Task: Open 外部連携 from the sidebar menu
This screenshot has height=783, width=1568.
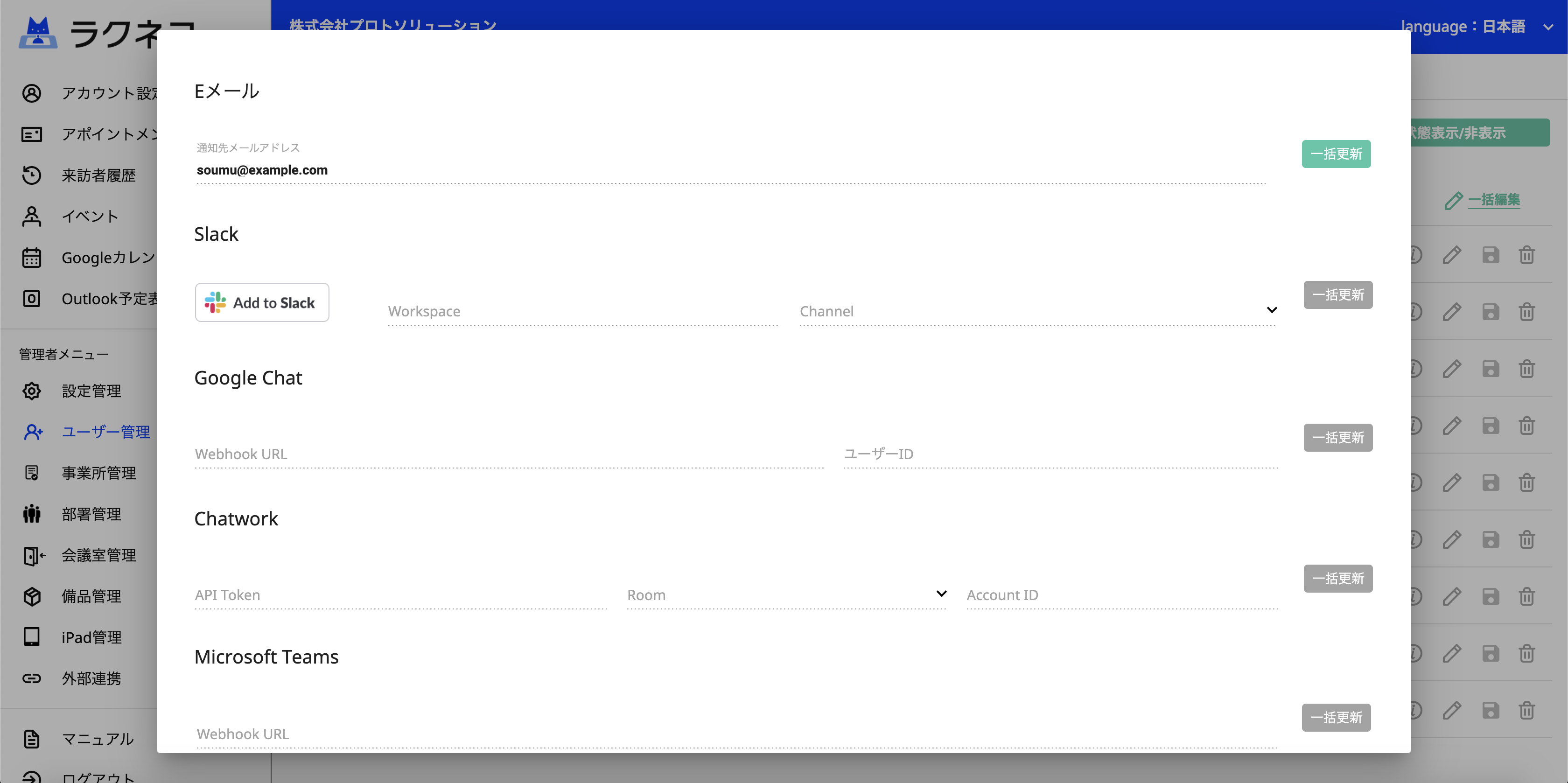Action: pyautogui.click(x=91, y=678)
